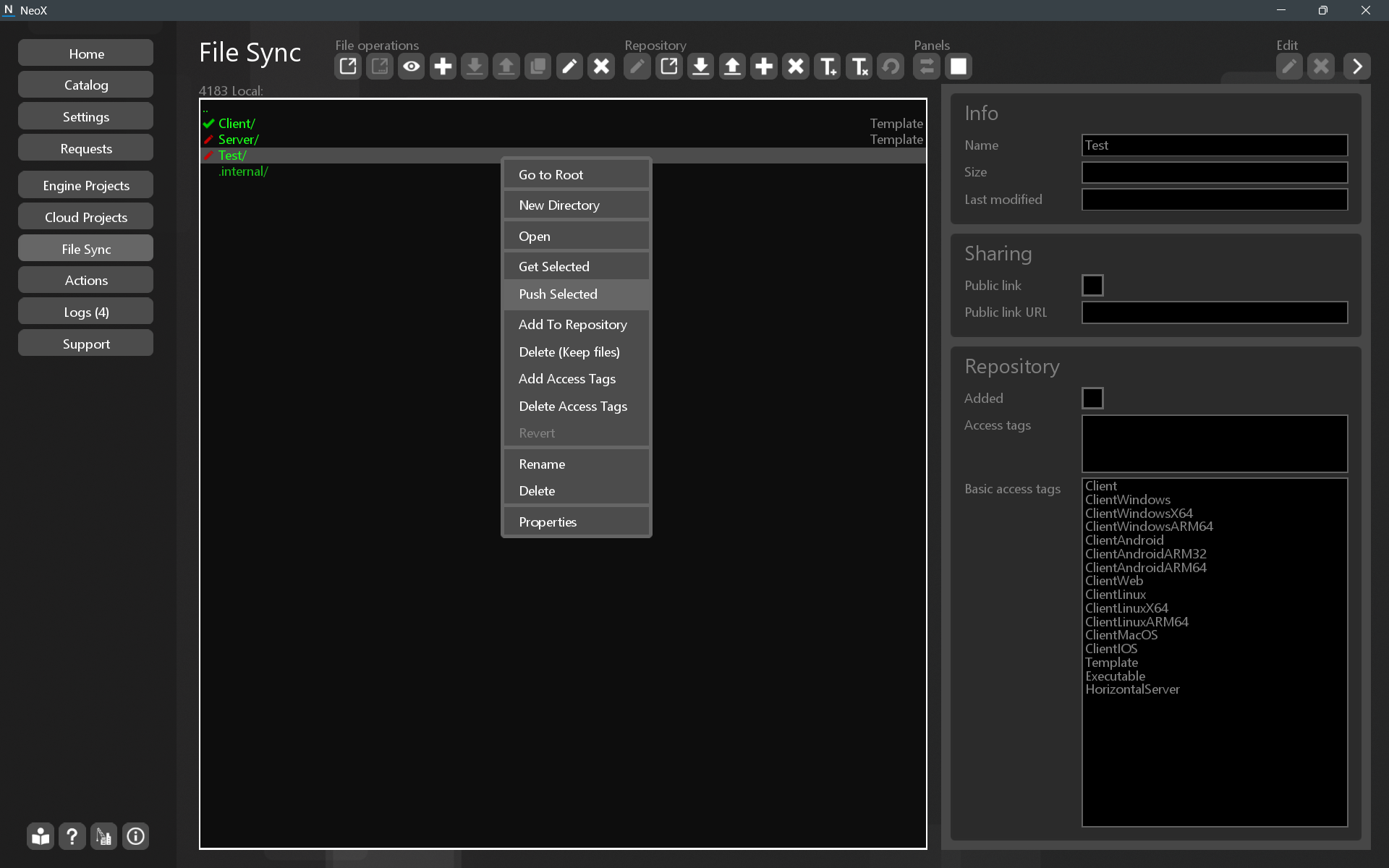The image size is (1389, 868).
Task: Select Add To Repository in the context menu
Action: click(x=572, y=325)
